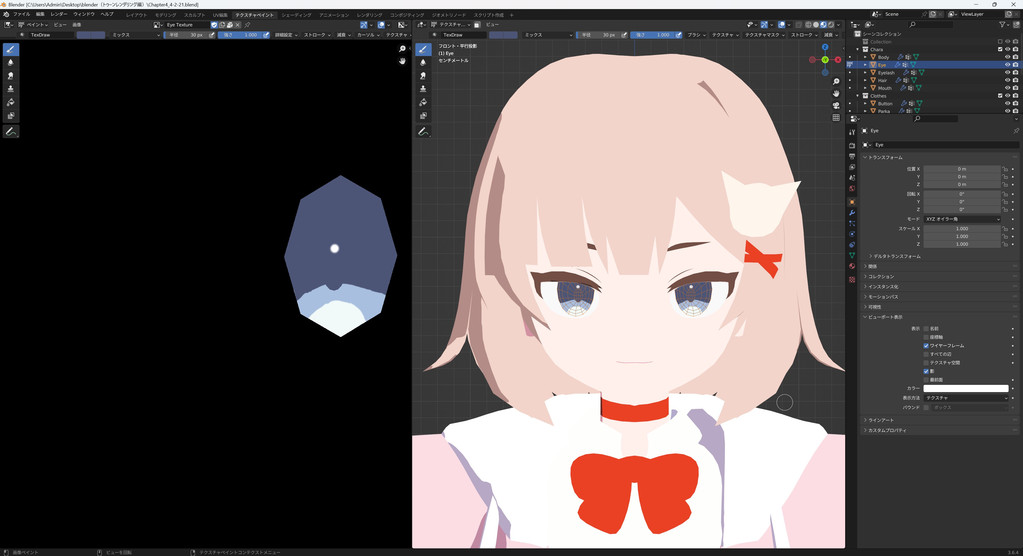
Task: Open the Modifiers wrench properties tab
Action: click(852, 212)
